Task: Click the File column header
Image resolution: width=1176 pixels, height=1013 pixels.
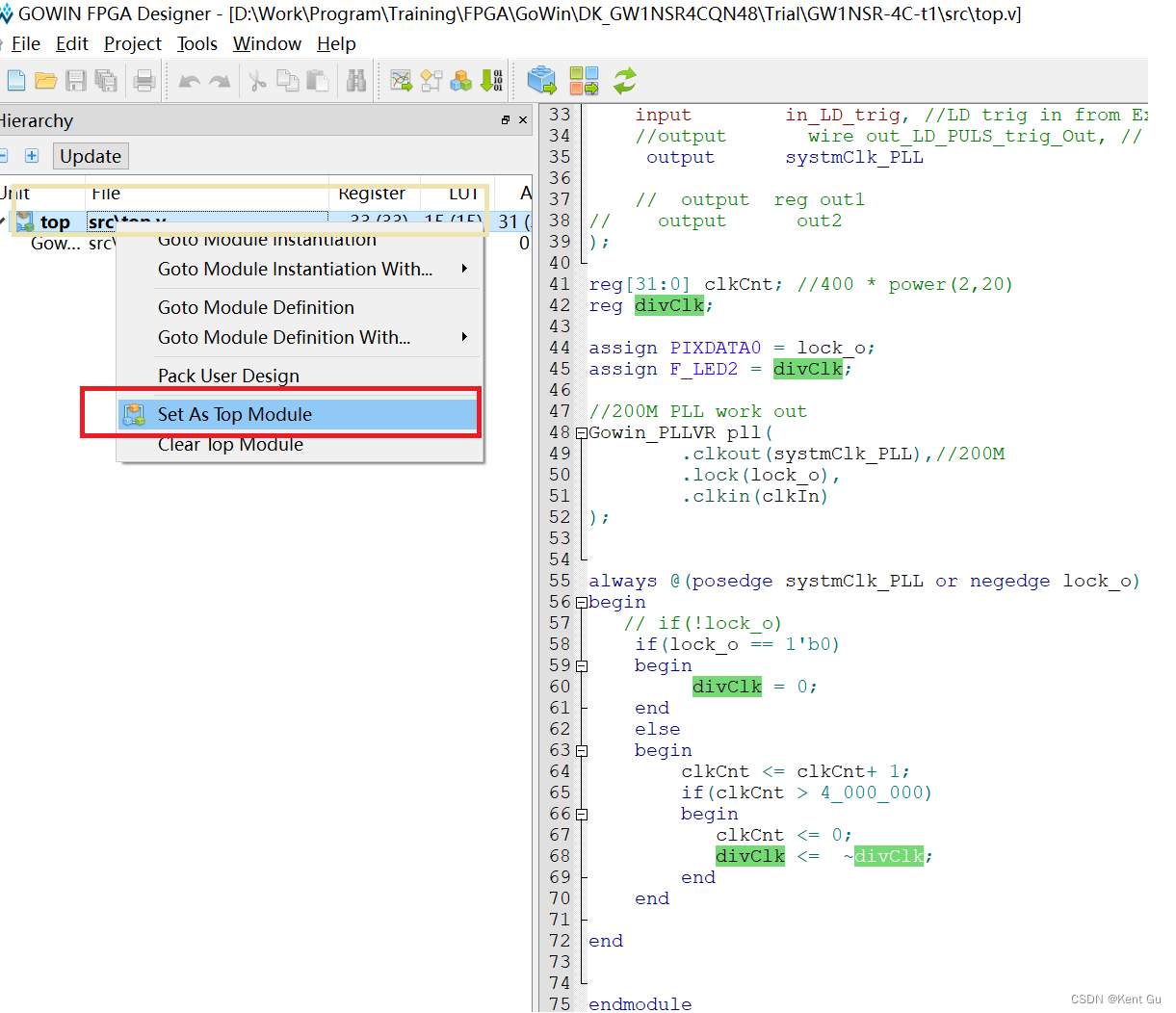Action: 208,194
